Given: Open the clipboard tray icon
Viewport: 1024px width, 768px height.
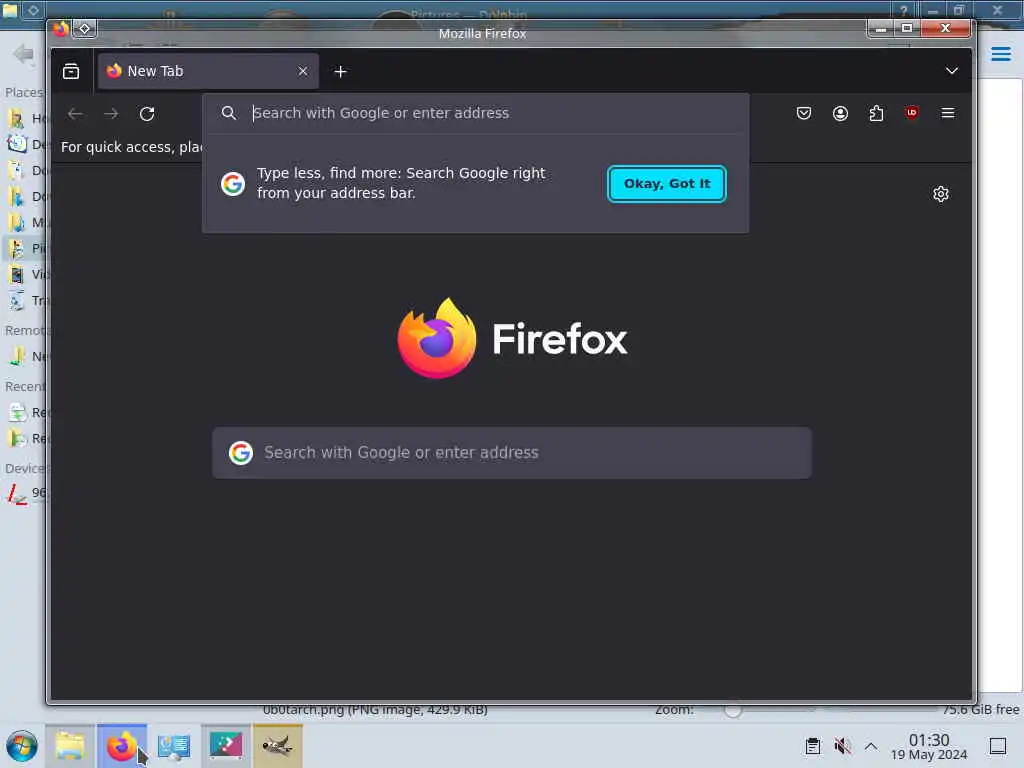Looking at the screenshot, I should point(812,746).
